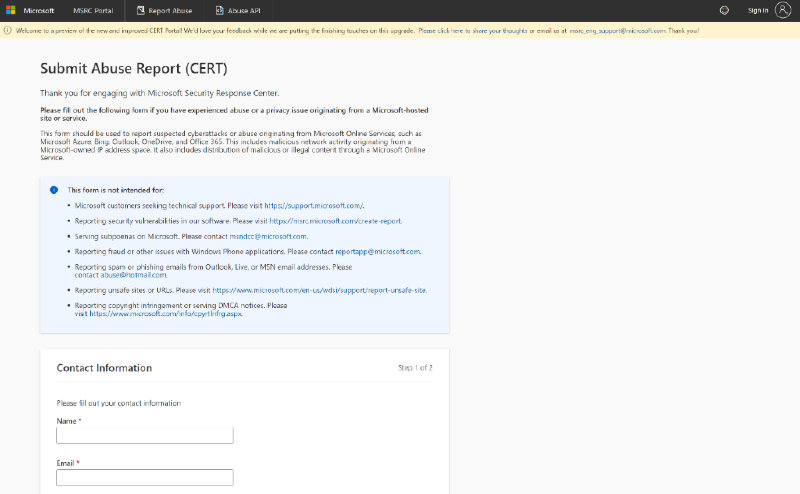The height and width of the screenshot is (494, 800).
Task: Click abuse@hotmail.com email link
Action: pos(133,275)
